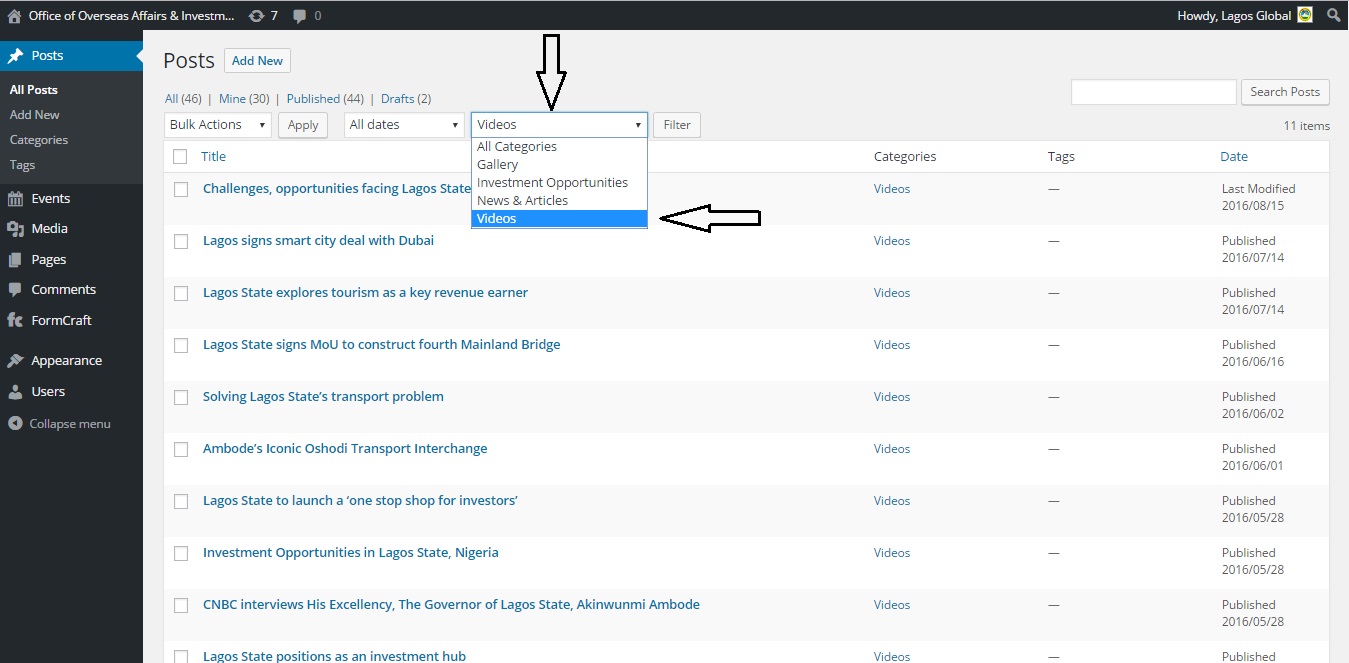The width and height of the screenshot is (1349, 663).
Task: Open Appearance paintbrush menu icon
Action: pos(15,361)
